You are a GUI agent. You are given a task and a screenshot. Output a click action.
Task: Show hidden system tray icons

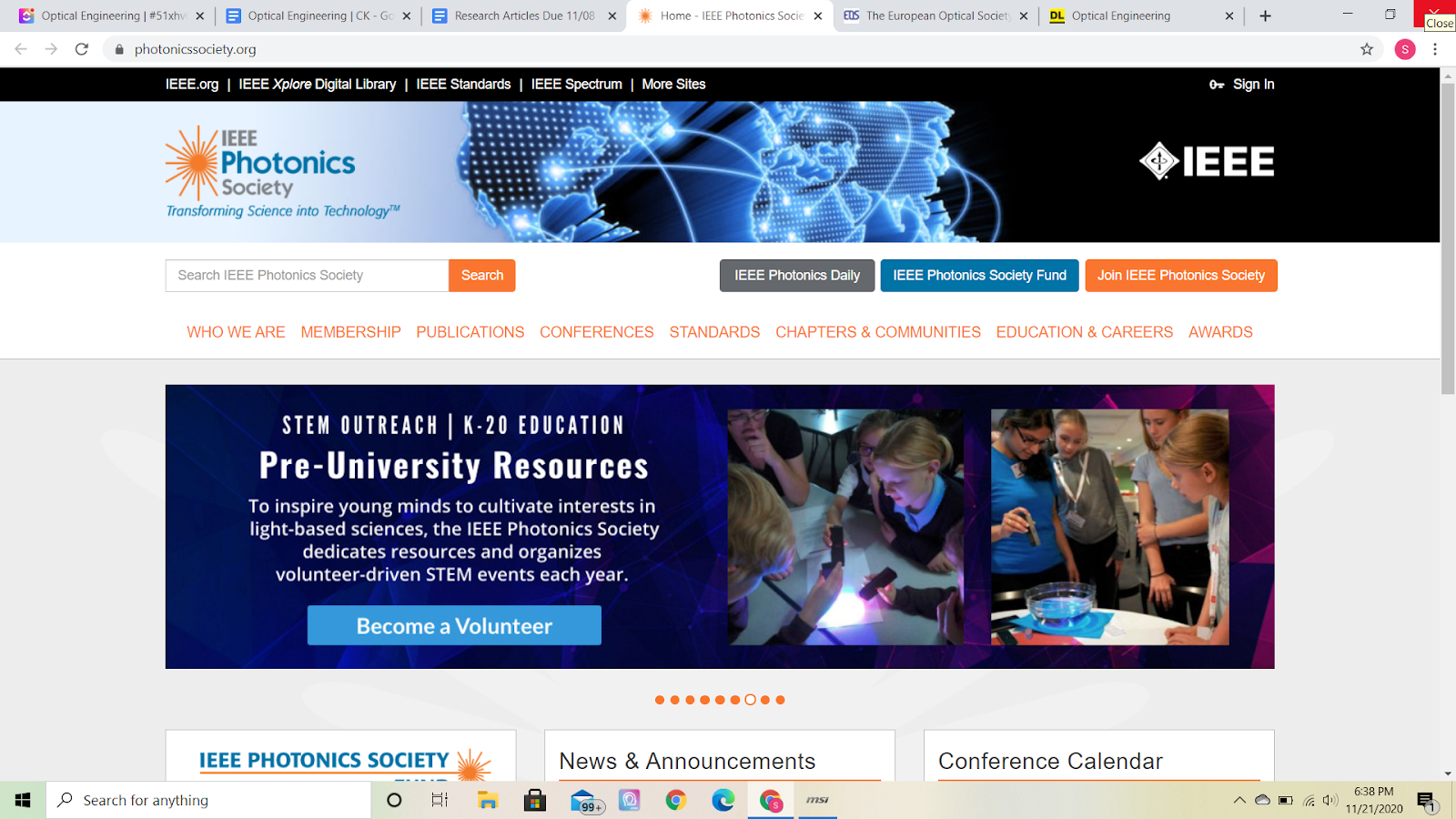click(x=1239, y=800)
